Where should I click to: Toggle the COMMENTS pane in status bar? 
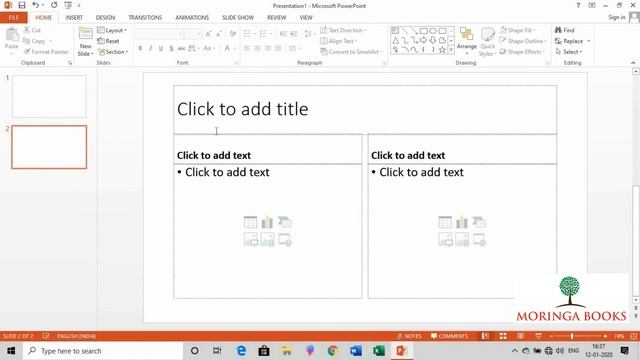coord(449,336)
